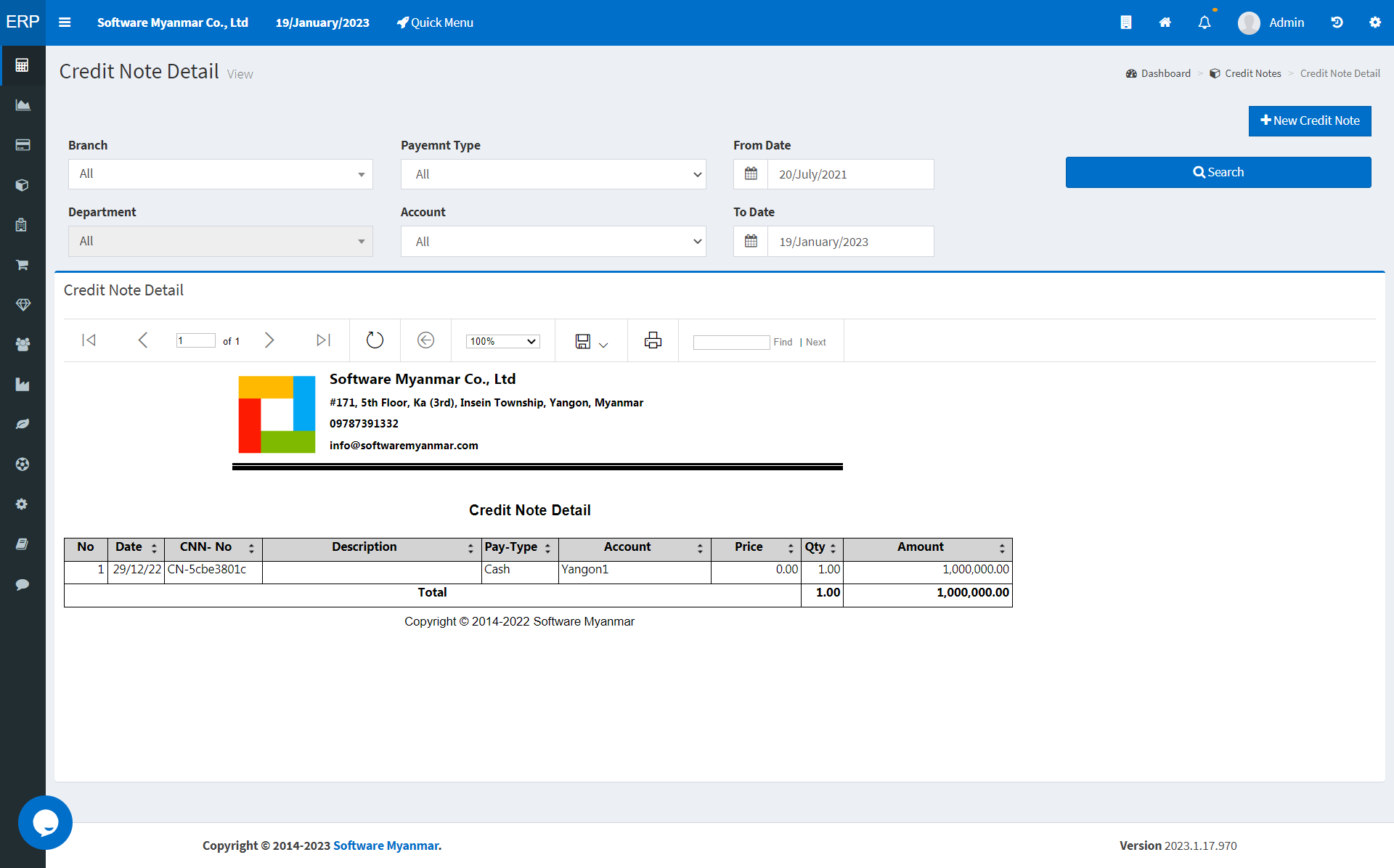This screenshot has height=868, width=1394.
Task: Click the From Date field
Action: [851, 174]
